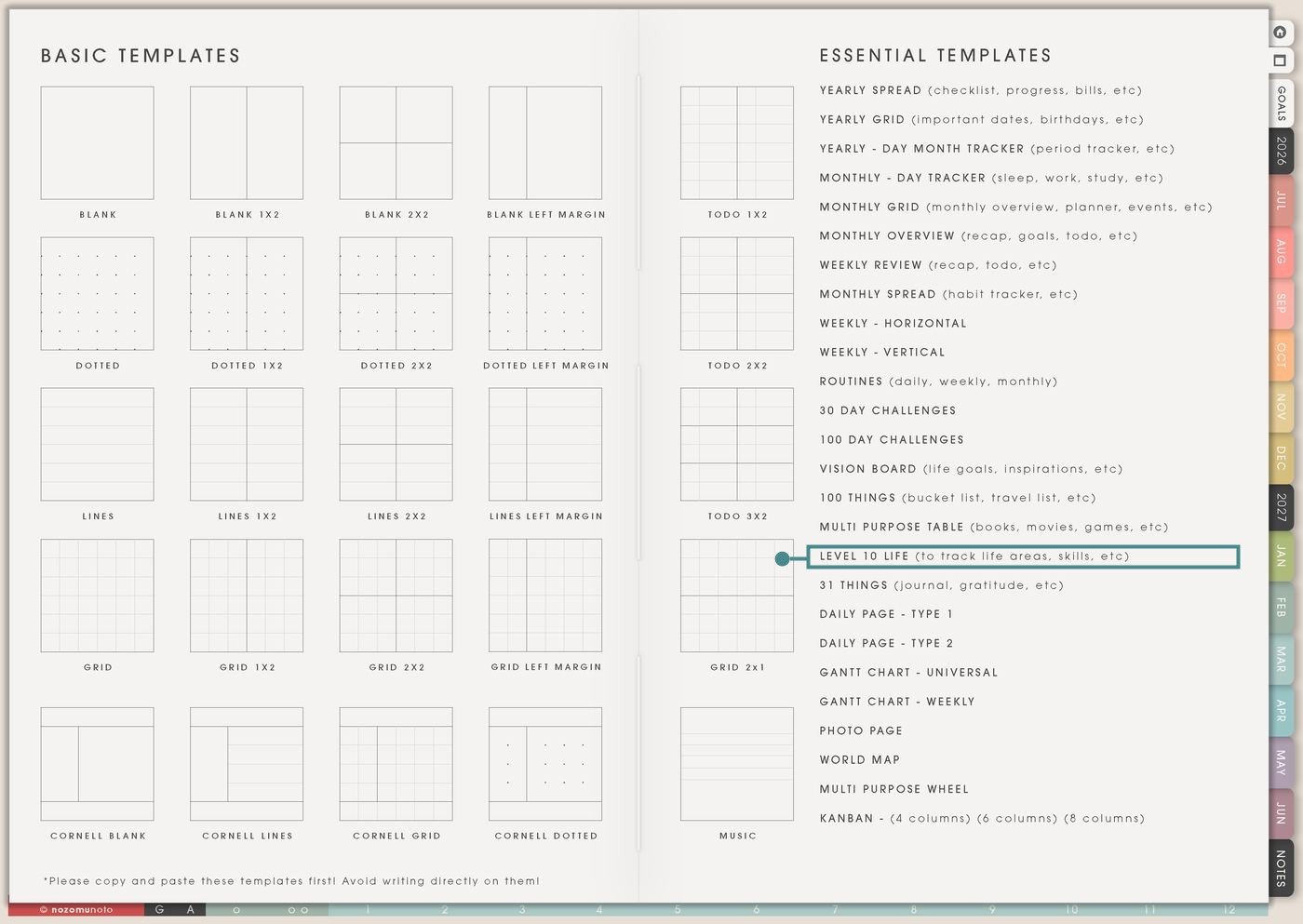Select the LINES LEFT MARGIN template thumbnail
Screen dimensions: 1303x924
tap(545, 445)
